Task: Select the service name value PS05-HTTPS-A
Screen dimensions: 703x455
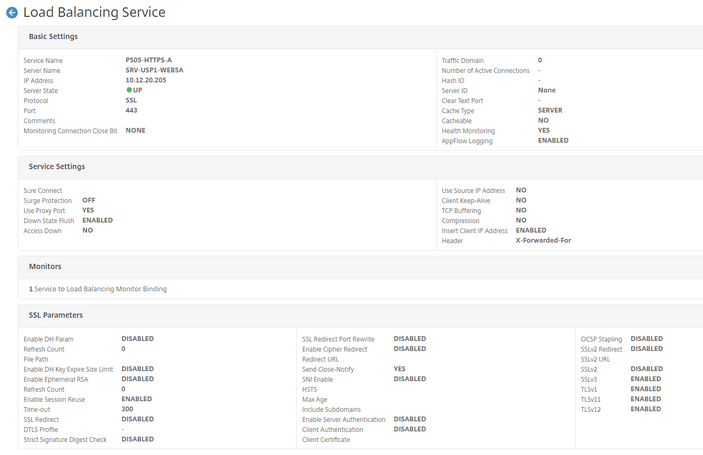Action: (x=148, y=61)
